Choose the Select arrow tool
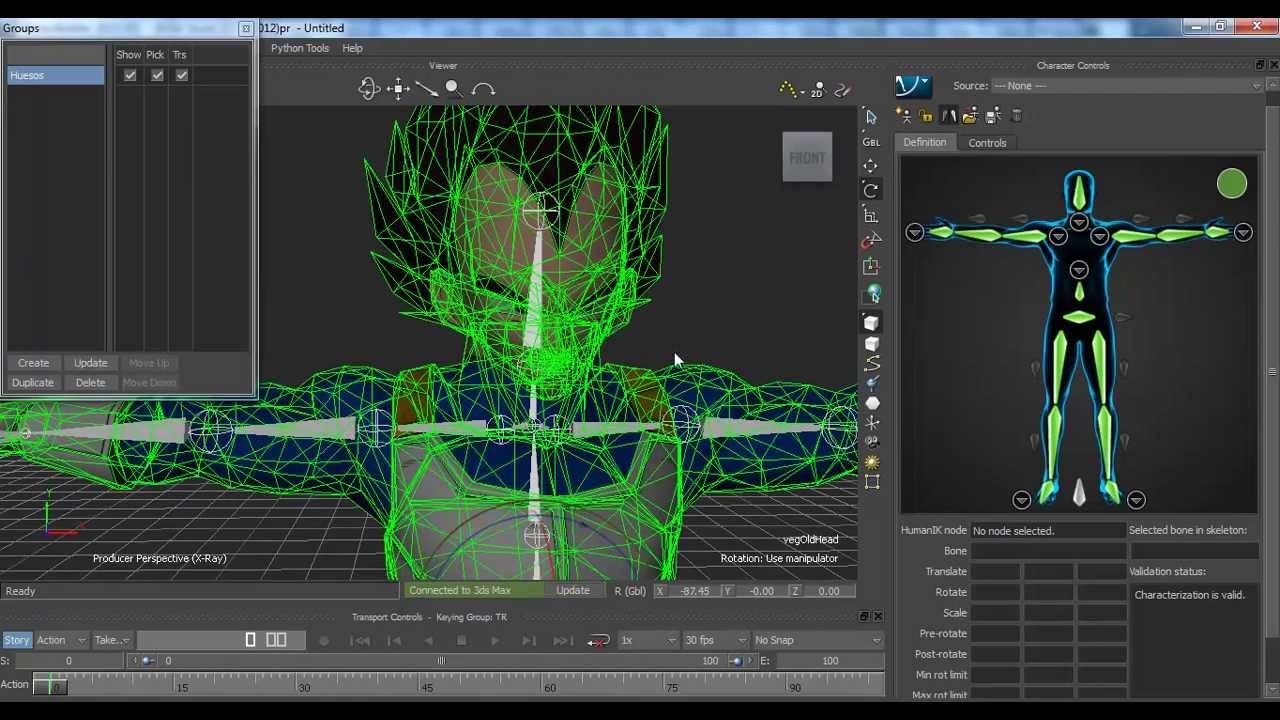This screenshot has height=720, width=1280. (x=871, y=117)
